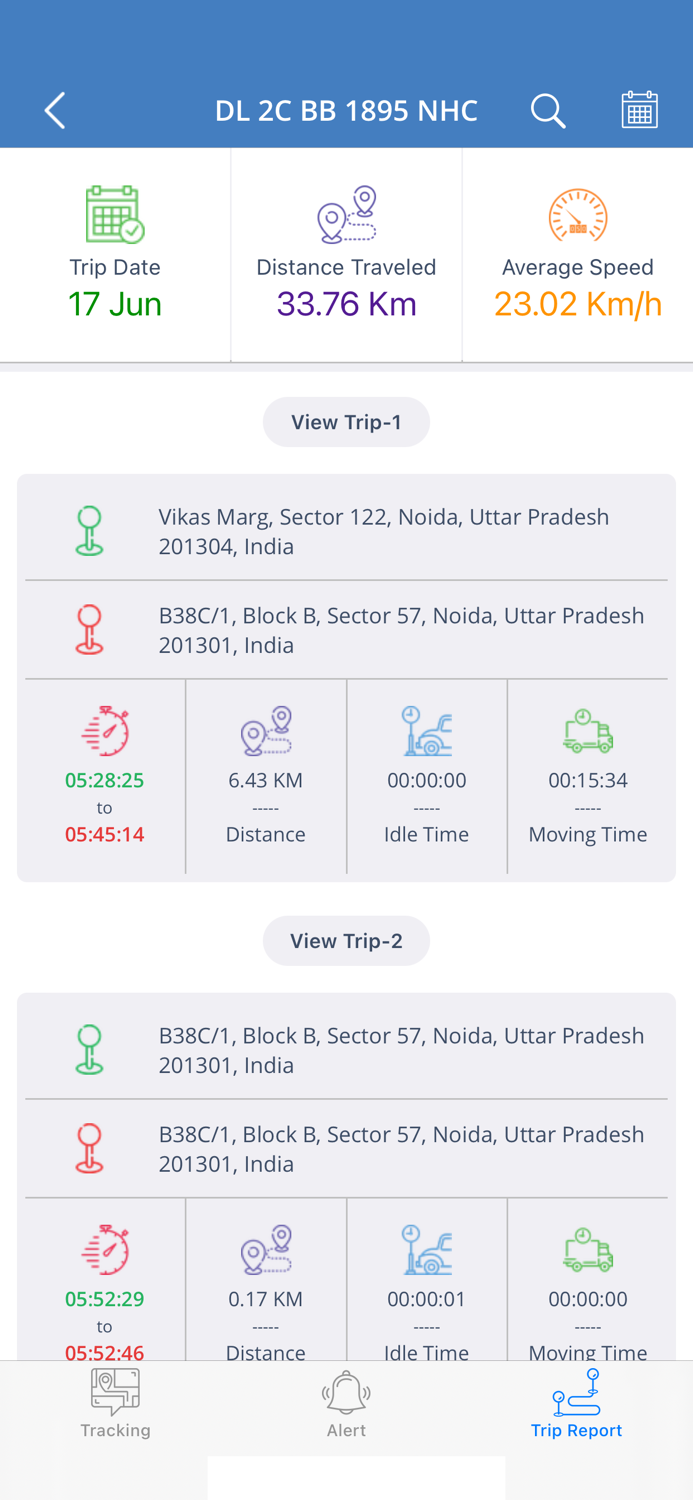
Task: Tap the Average Speed speedometer icon
Action: coord(577,214)
